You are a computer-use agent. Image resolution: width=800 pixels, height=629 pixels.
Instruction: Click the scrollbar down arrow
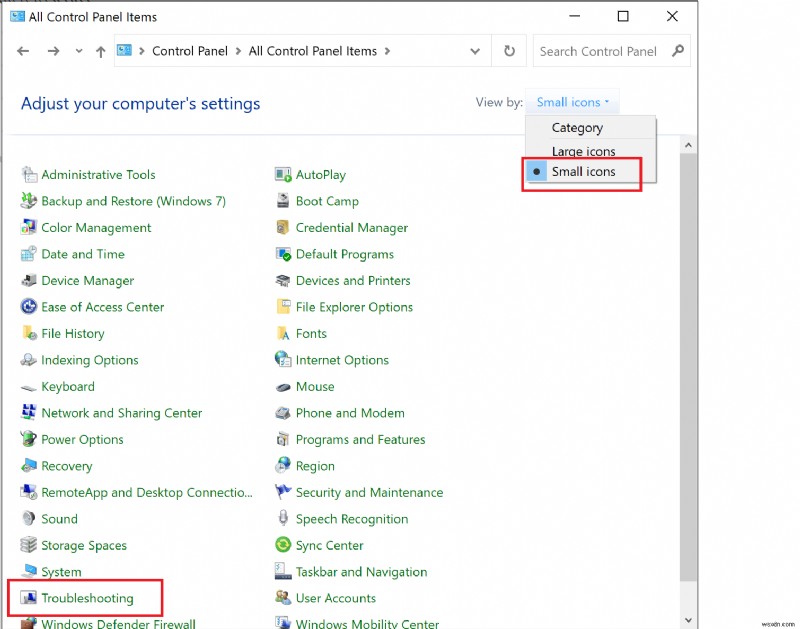tap(688, 620)
